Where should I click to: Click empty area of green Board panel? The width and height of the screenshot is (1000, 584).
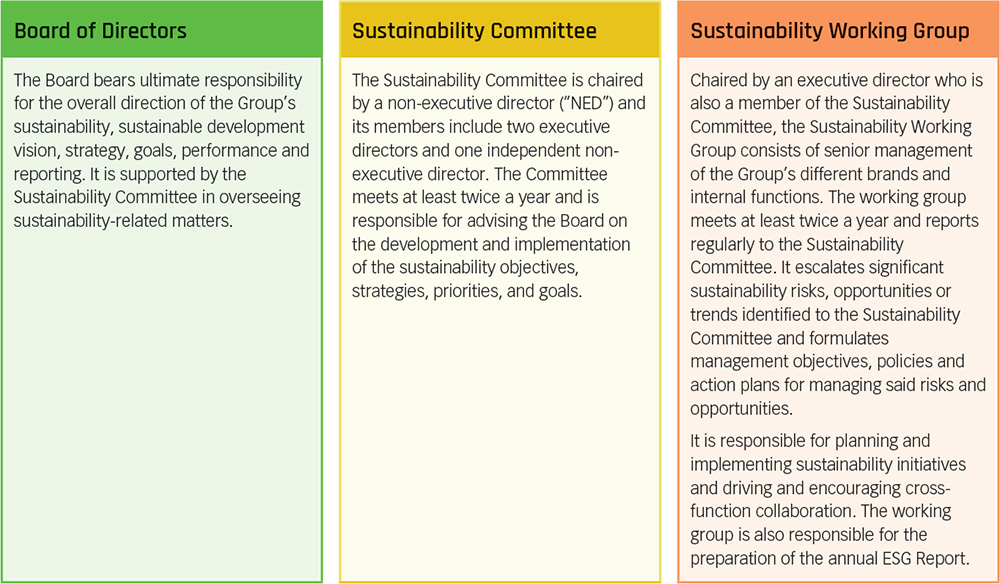click(x=161, y=408)
